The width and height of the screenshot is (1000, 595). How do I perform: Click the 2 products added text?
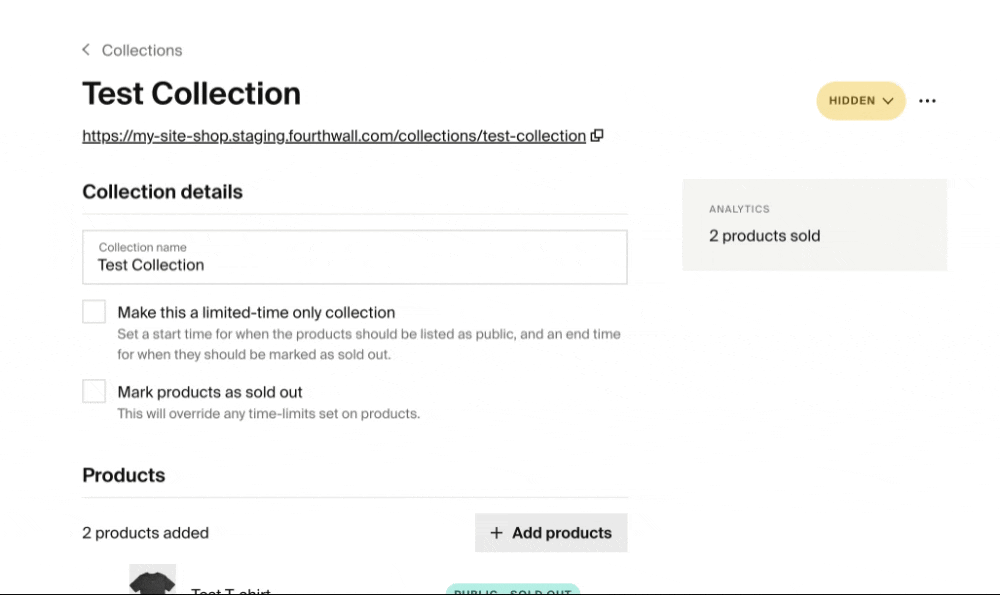[145, 533]
